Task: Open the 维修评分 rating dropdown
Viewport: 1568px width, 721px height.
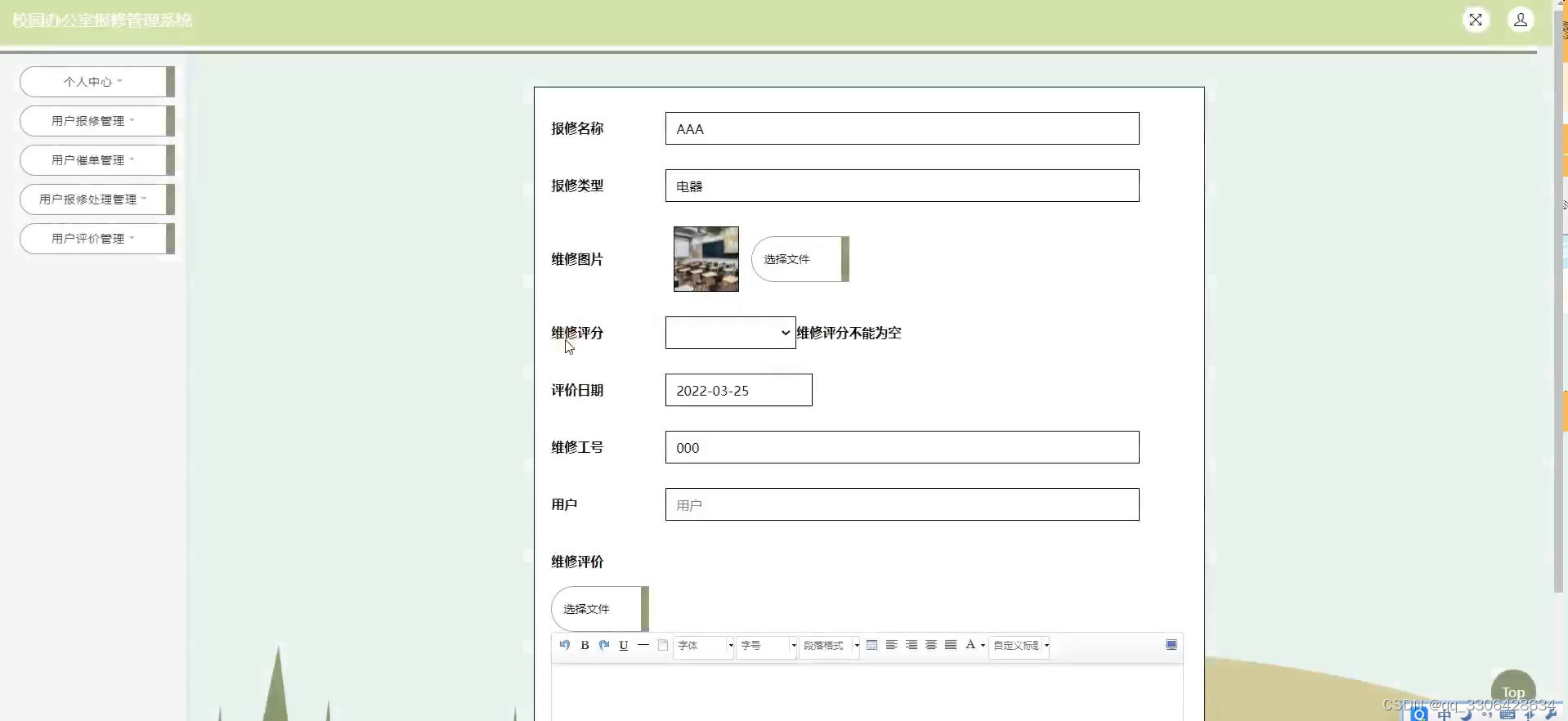Action: (x=731, y=333)
